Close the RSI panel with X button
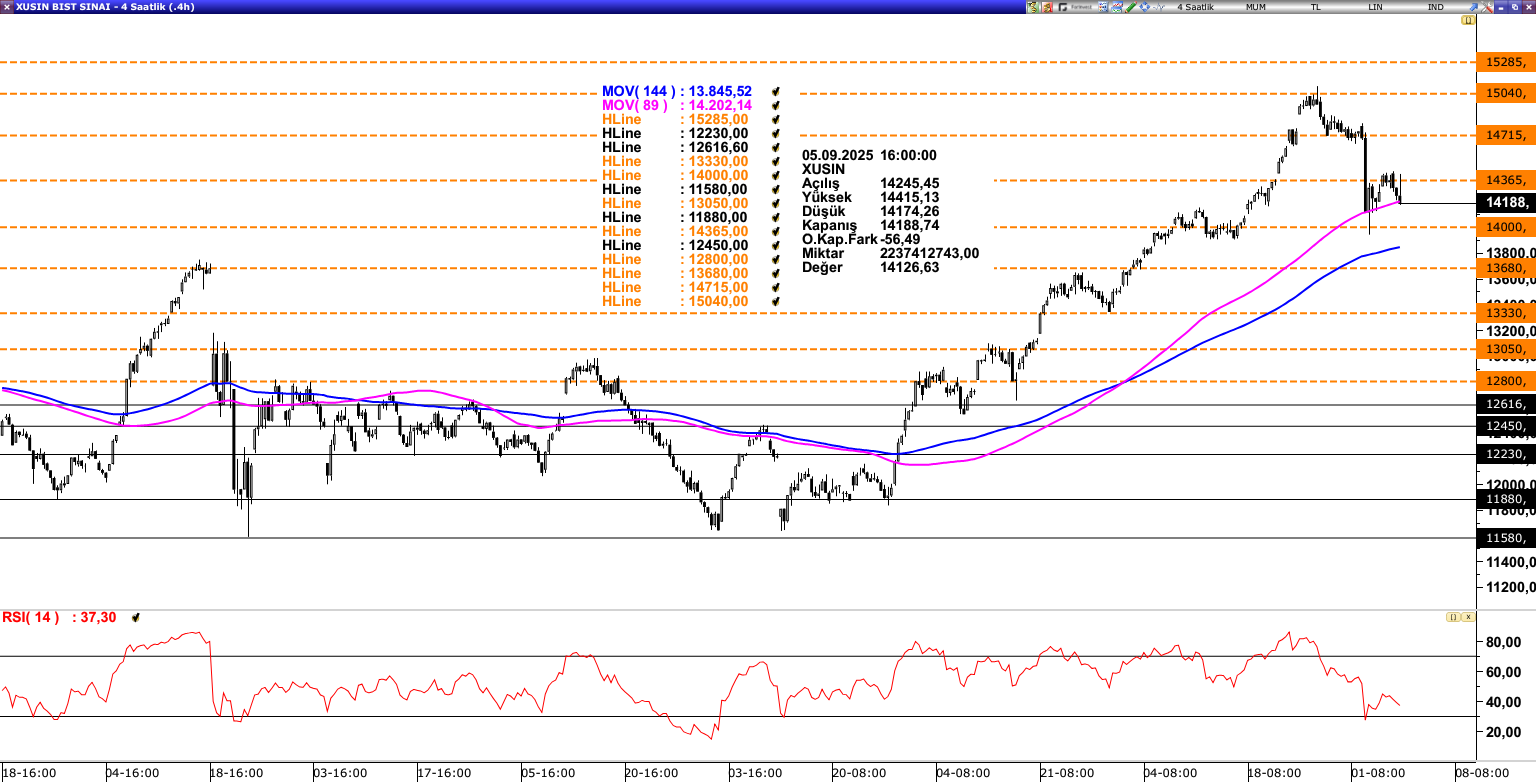 coord(1468,617)
